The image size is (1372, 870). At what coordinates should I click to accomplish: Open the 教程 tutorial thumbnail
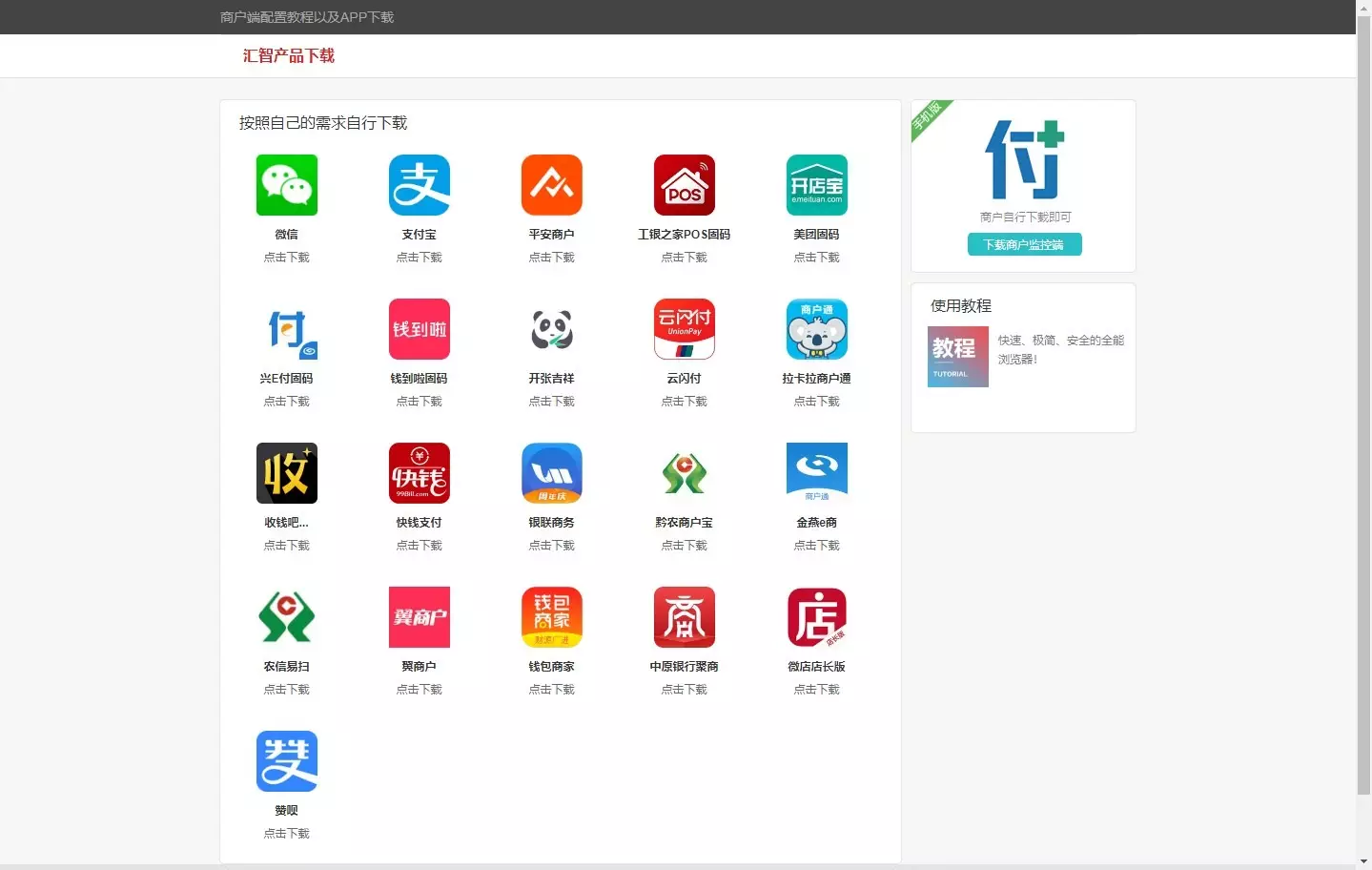pos(957,357)
